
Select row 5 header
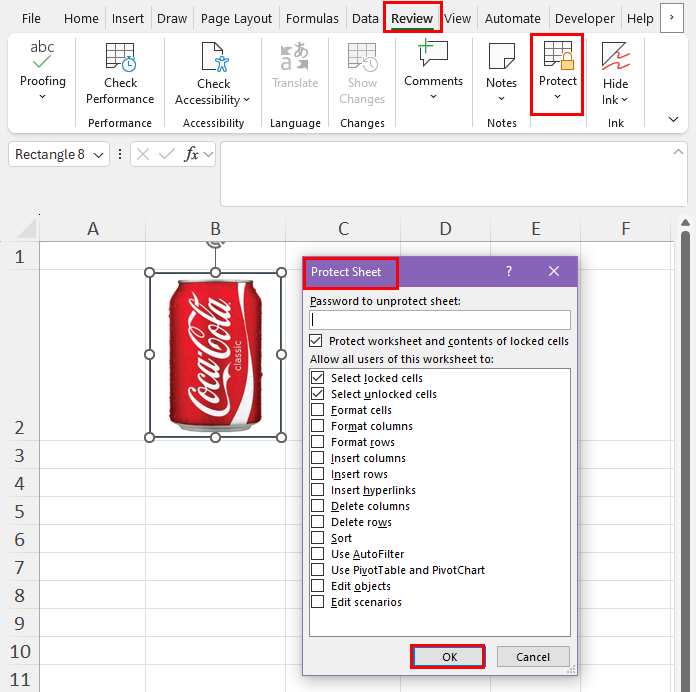(x=20, y=511)
